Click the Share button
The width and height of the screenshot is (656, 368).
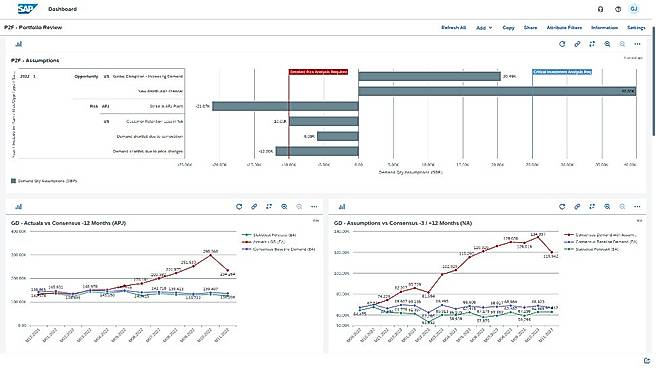pos(530,28)
